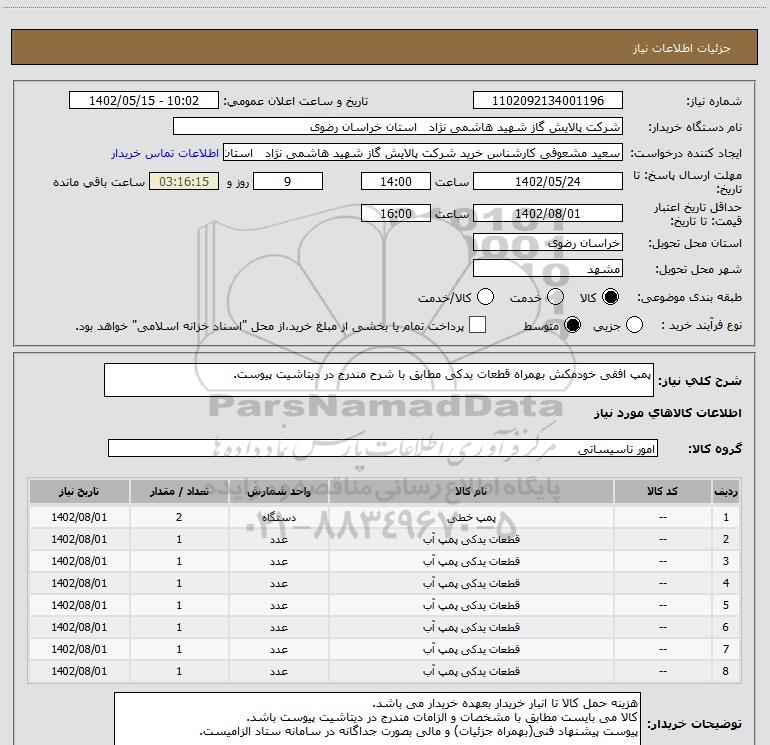Select the متوسط purchase type radio

click(x=574, y=326)
